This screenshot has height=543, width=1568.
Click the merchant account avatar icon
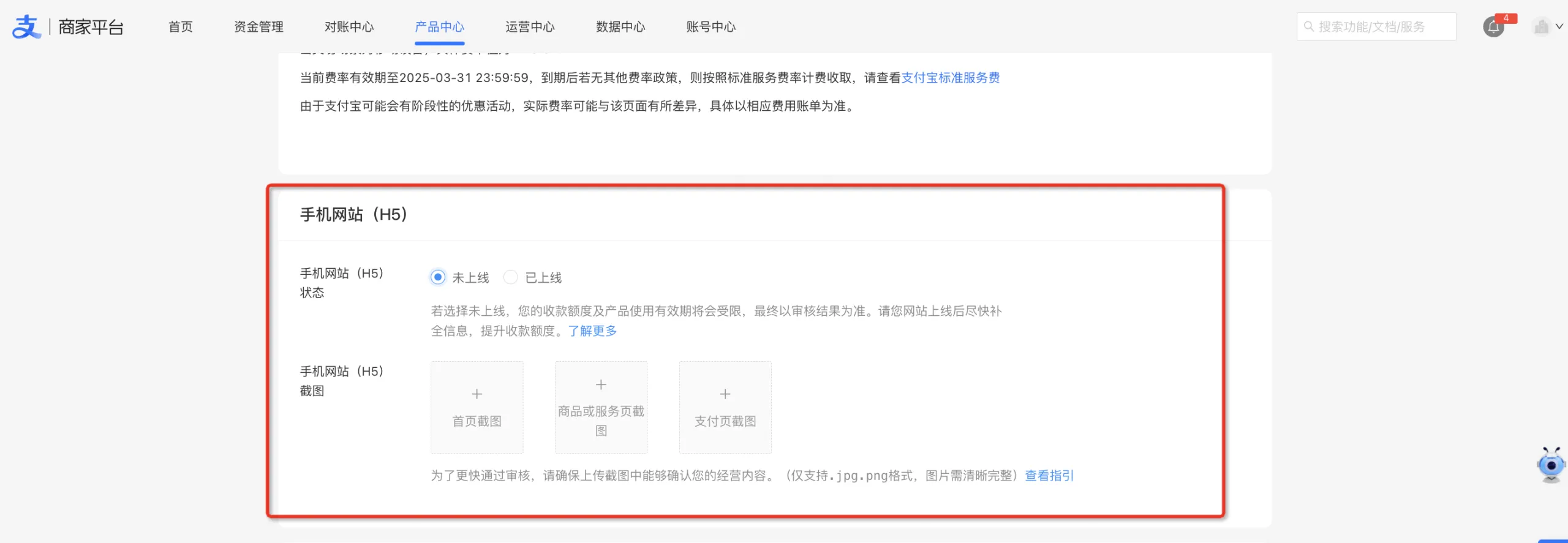tap(1541, 27)
